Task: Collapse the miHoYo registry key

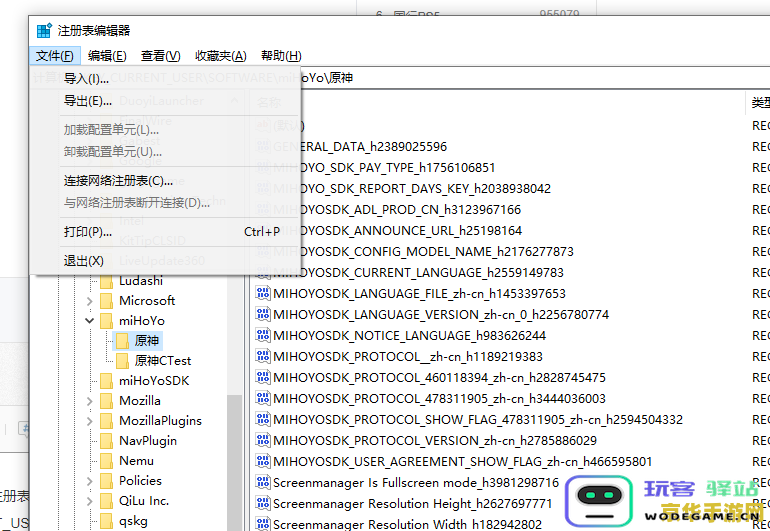Action: point(89,321)
